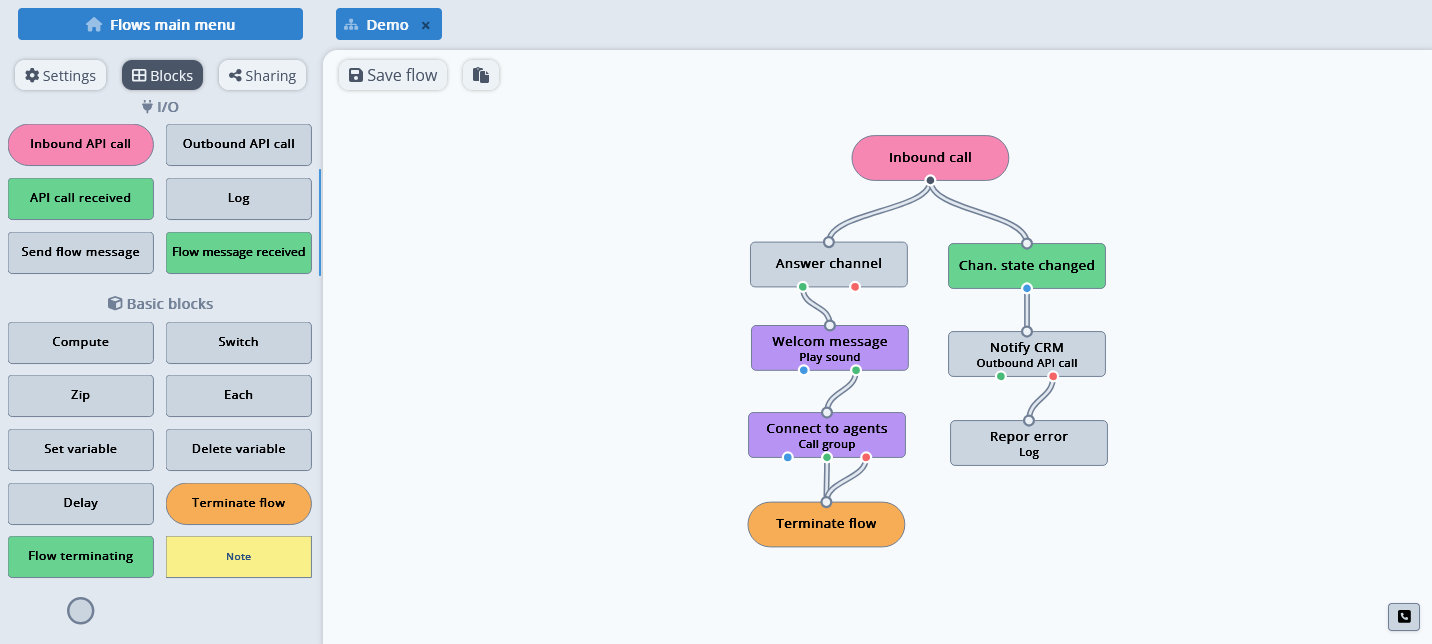
Task: Pick the Outbound API call block
Action: (x=238, y=144)
